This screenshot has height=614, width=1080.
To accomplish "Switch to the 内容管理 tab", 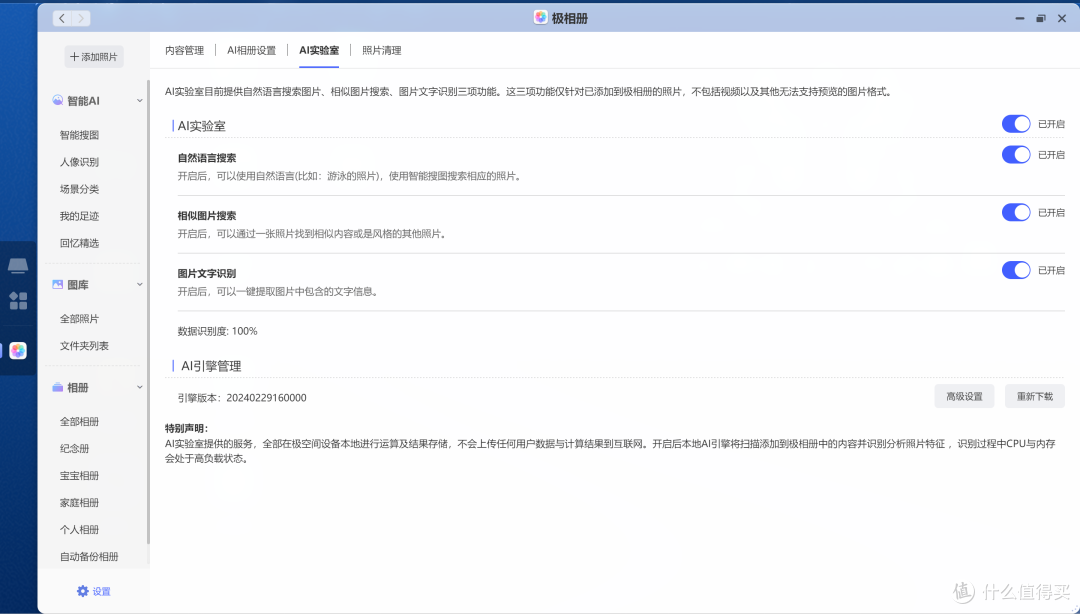I will coord(185,50).
